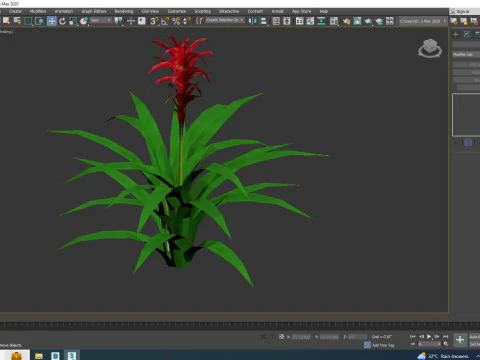
Task: Switch to Create command panel tab
Action: [x=455, y=34]
